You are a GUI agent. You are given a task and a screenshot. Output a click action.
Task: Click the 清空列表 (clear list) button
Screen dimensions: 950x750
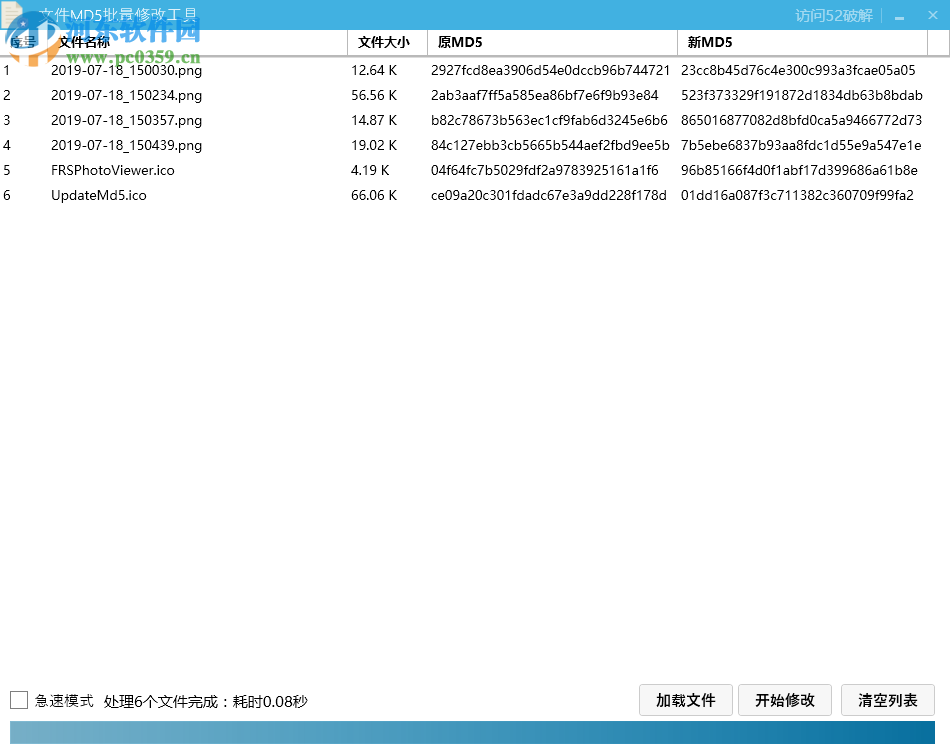click(887, 700)
